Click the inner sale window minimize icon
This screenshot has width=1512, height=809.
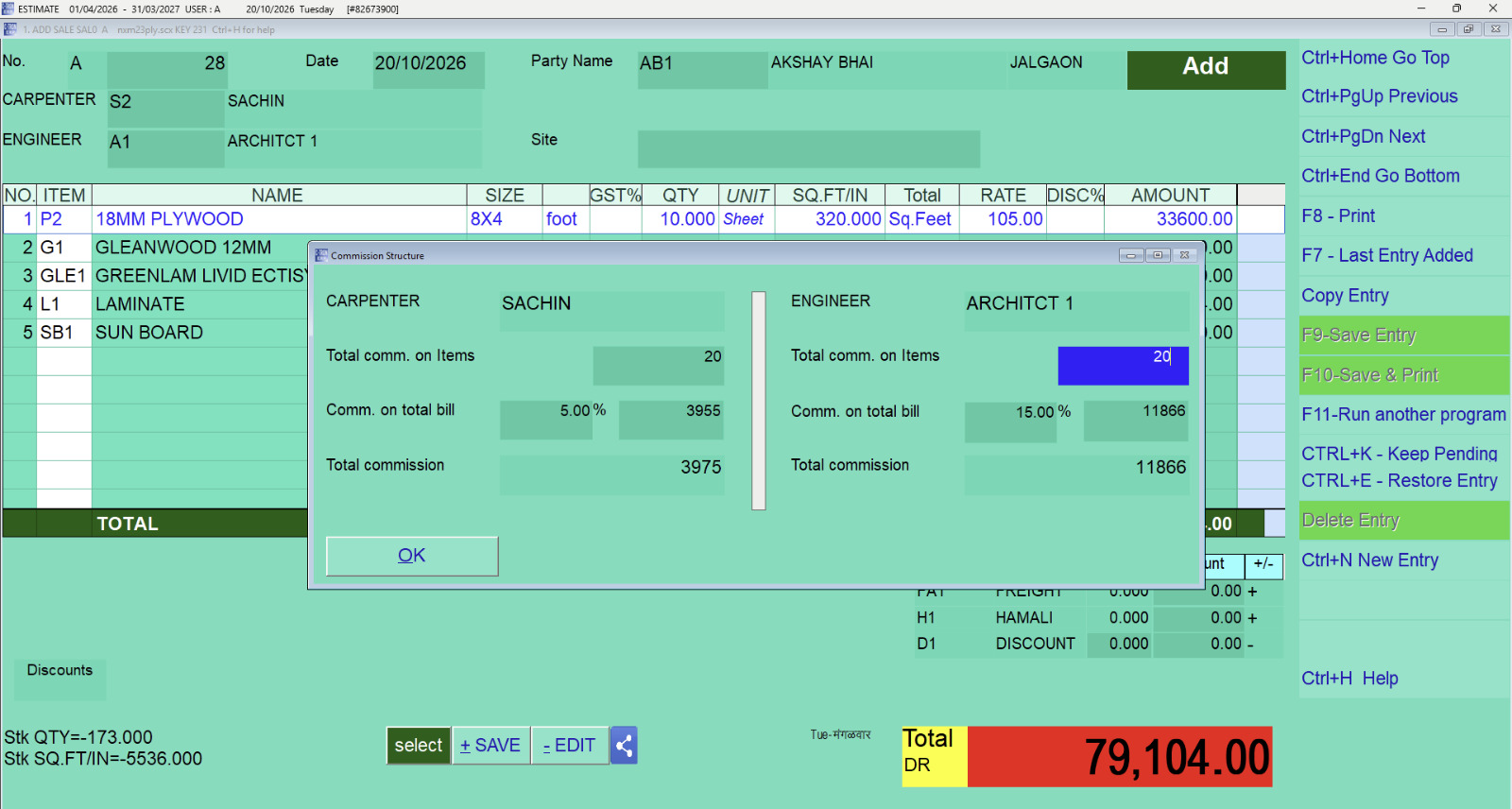[x=1442, y=29]
